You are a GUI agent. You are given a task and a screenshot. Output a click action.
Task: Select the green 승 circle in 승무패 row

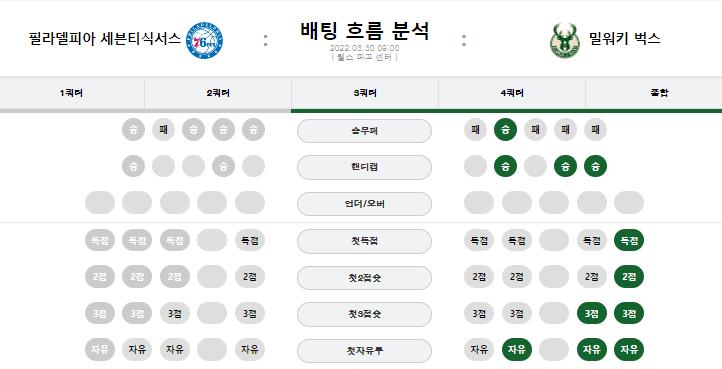[505, 129]
